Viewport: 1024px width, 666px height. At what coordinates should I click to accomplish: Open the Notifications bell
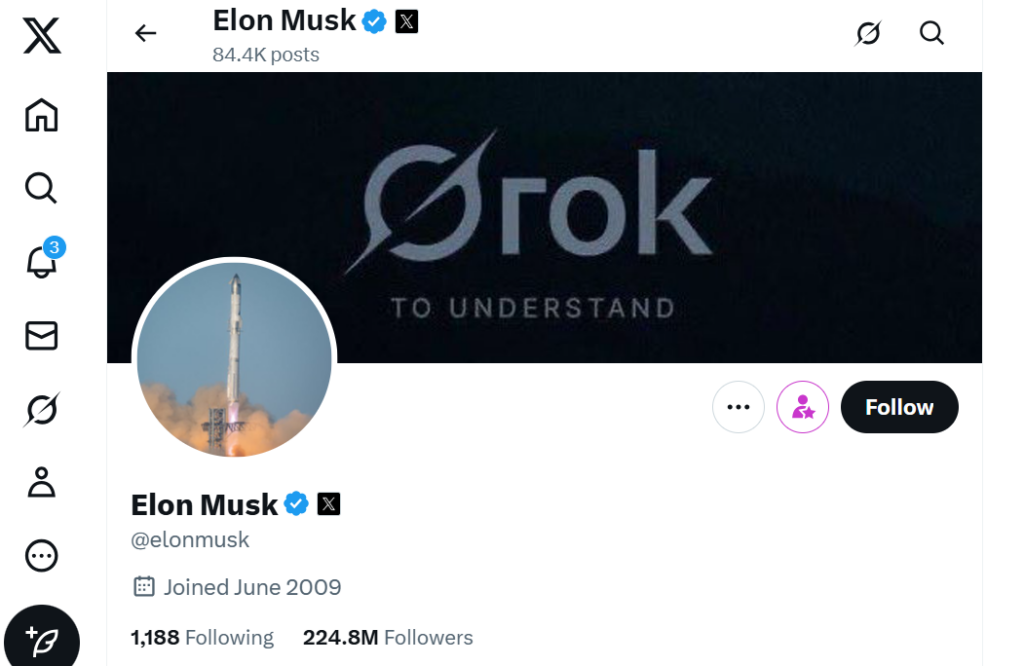point(41,262)
